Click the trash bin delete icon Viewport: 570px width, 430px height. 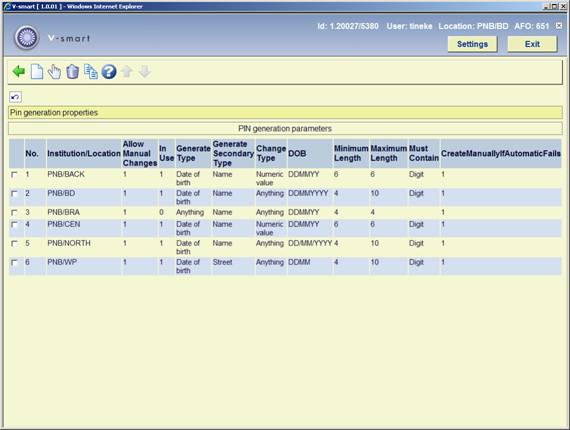pos(72,72)
